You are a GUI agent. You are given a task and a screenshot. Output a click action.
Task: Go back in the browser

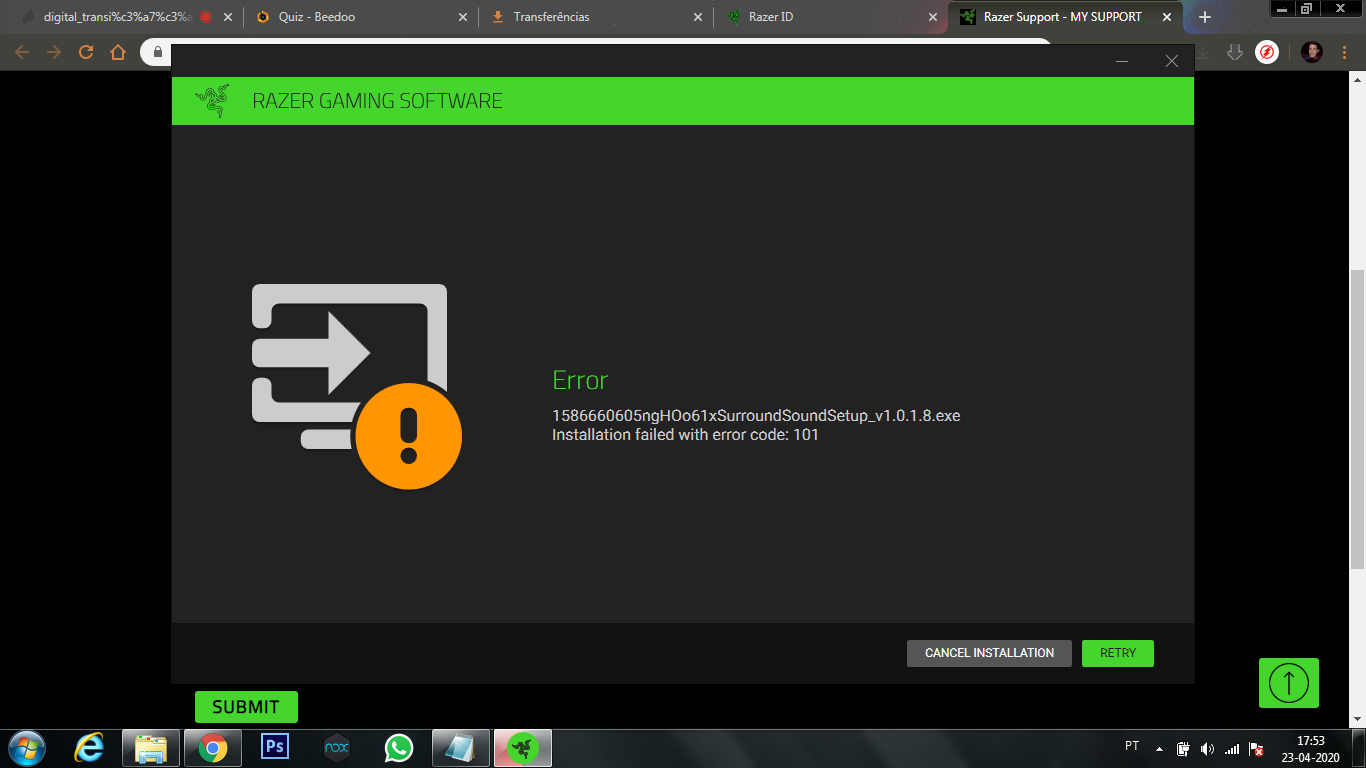tap(22, 52)
